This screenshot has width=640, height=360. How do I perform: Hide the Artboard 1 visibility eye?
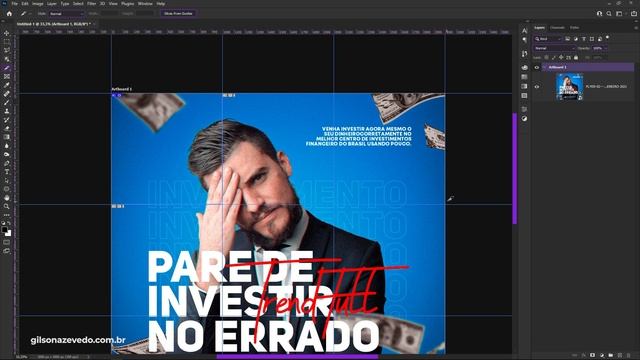click(537, 67)
